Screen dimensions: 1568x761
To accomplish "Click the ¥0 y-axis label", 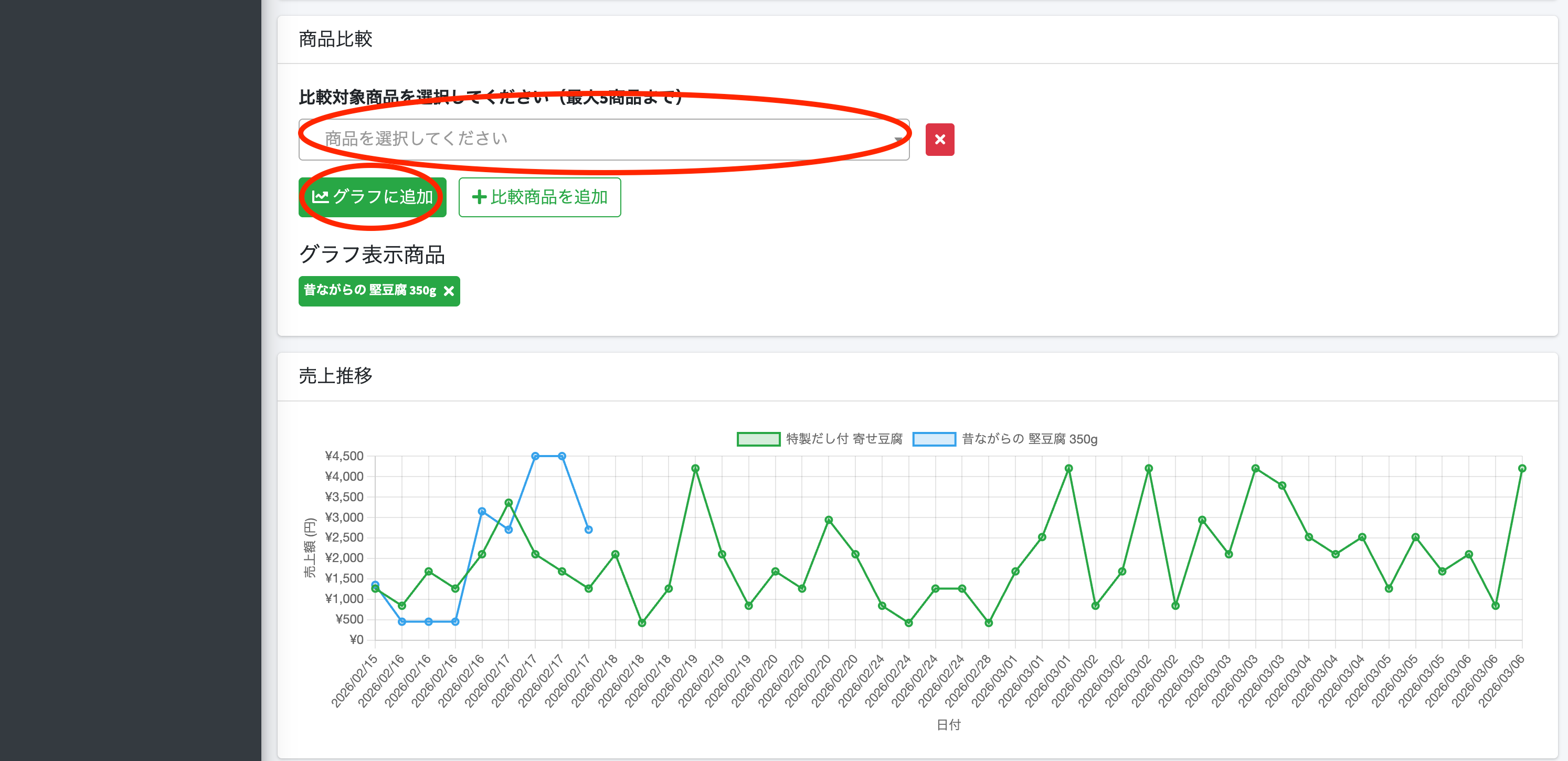I will coord(356,640).
